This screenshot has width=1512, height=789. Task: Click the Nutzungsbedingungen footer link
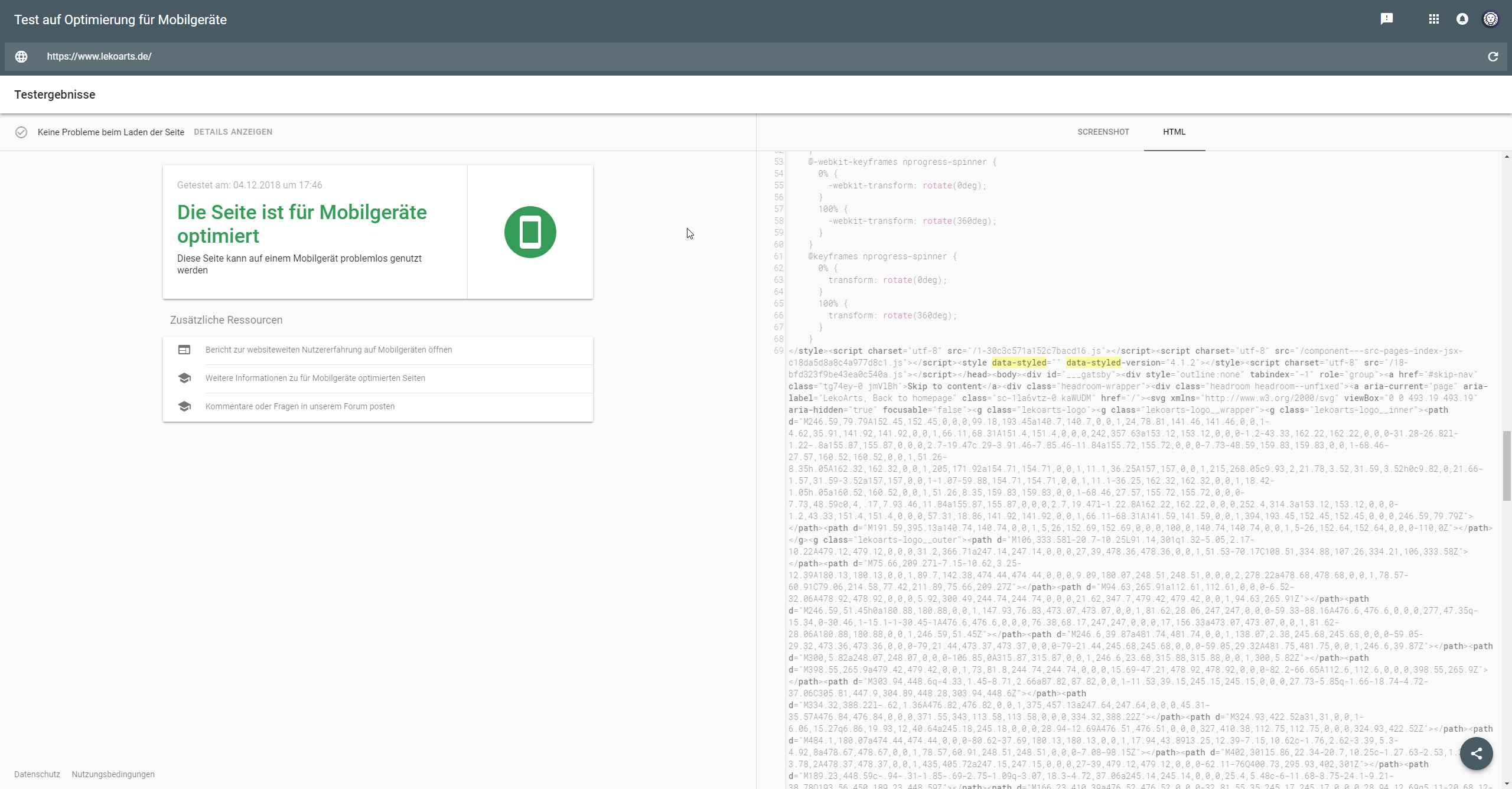(113, 774)
